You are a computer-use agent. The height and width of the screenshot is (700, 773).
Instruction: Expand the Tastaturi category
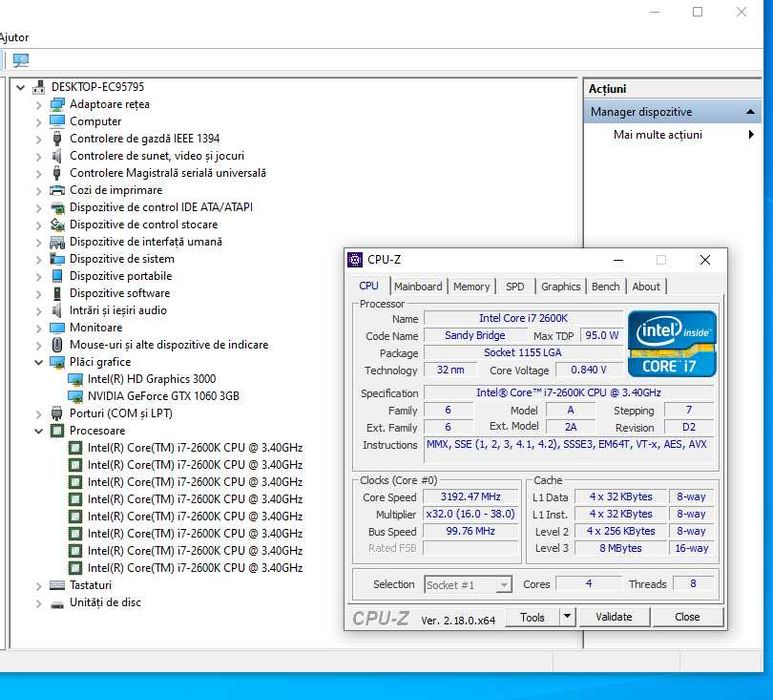point(38,586)
